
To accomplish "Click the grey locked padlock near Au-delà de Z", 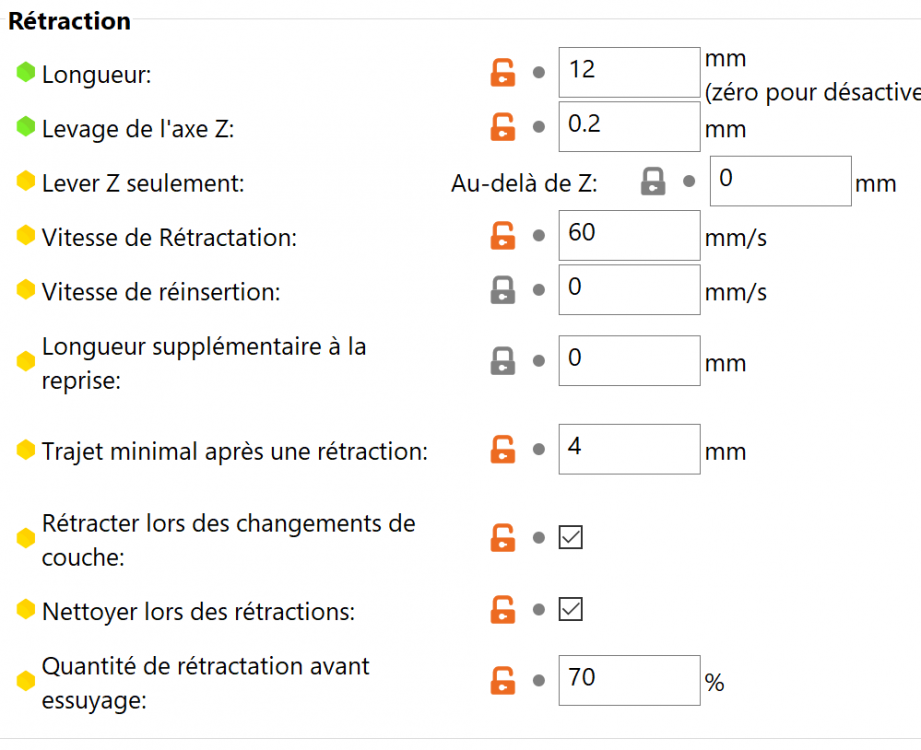I will point(653,181).
